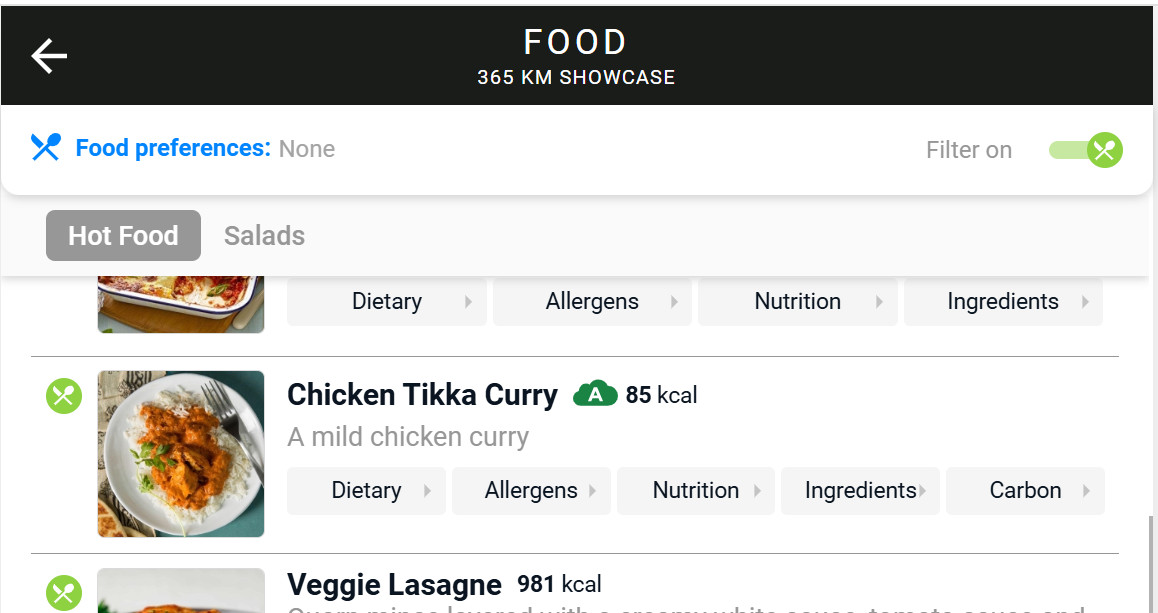This screenshot has width=1158, height=613.
Task: Expand Allergens for Chicken Tikka Curry
Action: (531, 490)
